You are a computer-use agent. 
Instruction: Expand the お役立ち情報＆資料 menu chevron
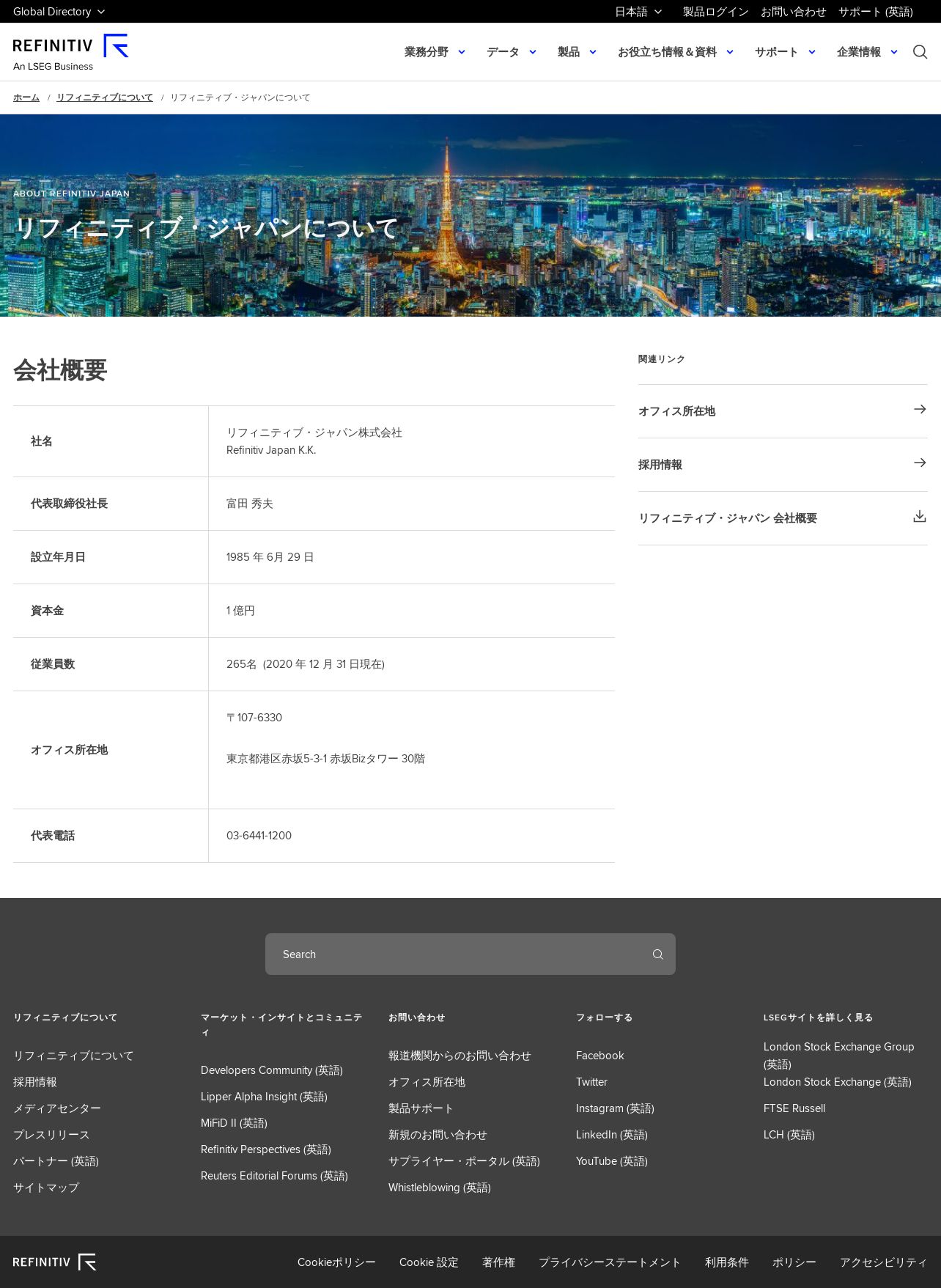pos(730,52)
